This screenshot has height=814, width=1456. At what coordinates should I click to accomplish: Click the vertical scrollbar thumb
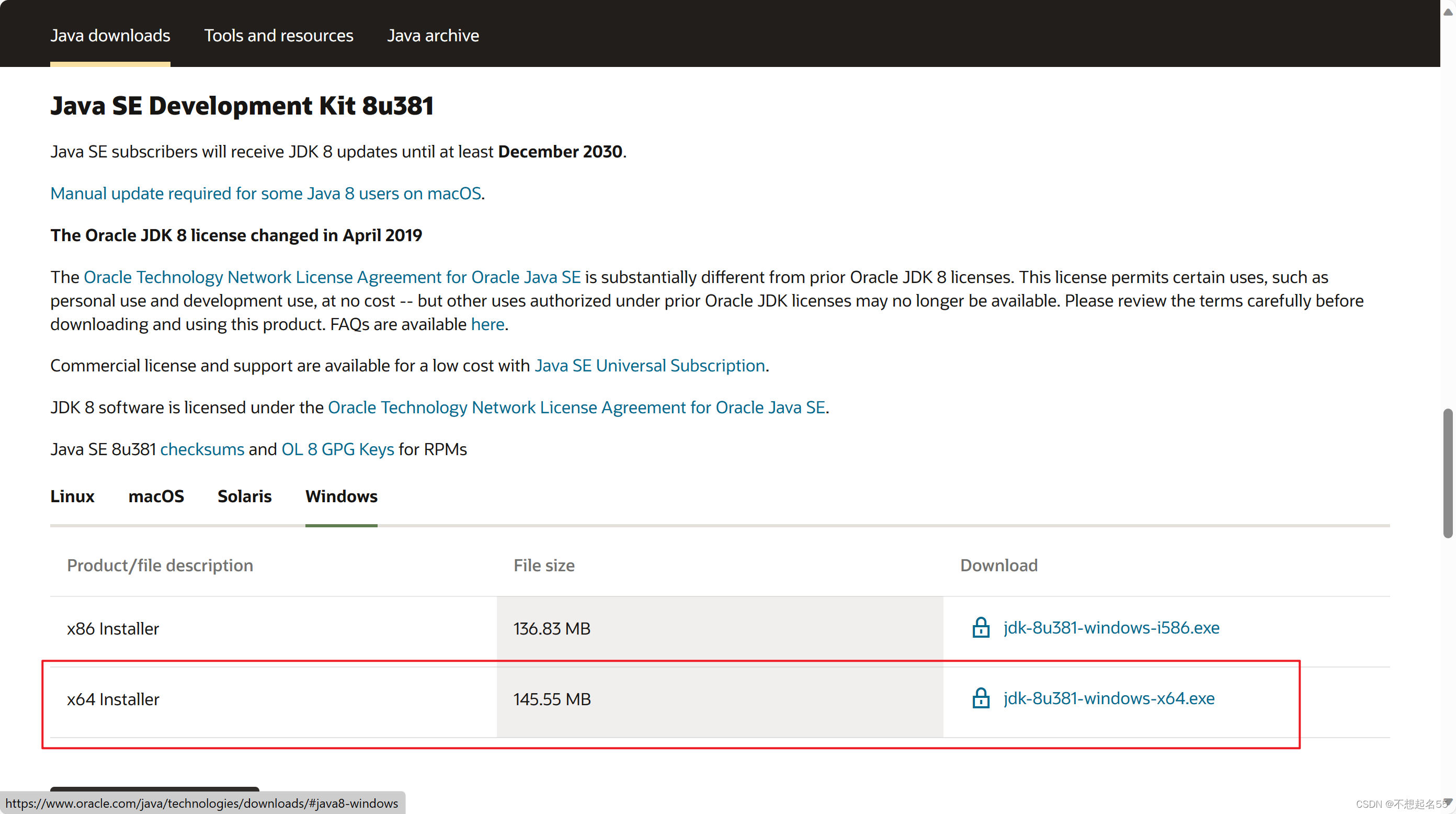pos(1448,472)
